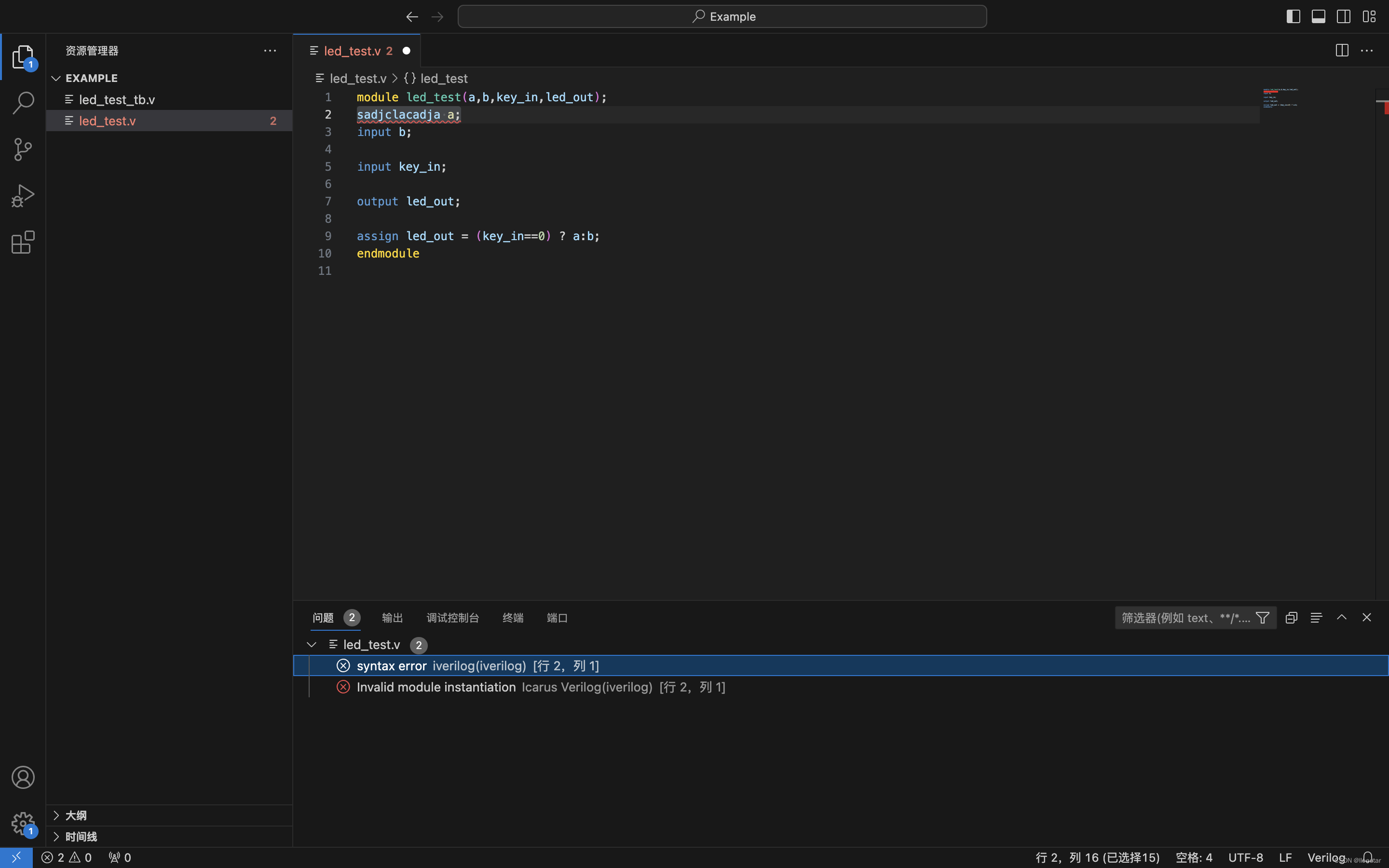Viewport: 1389px width, 868px height.
Task: Close unsaved led_test.v tab dot
Action: [x=407, y=51]
